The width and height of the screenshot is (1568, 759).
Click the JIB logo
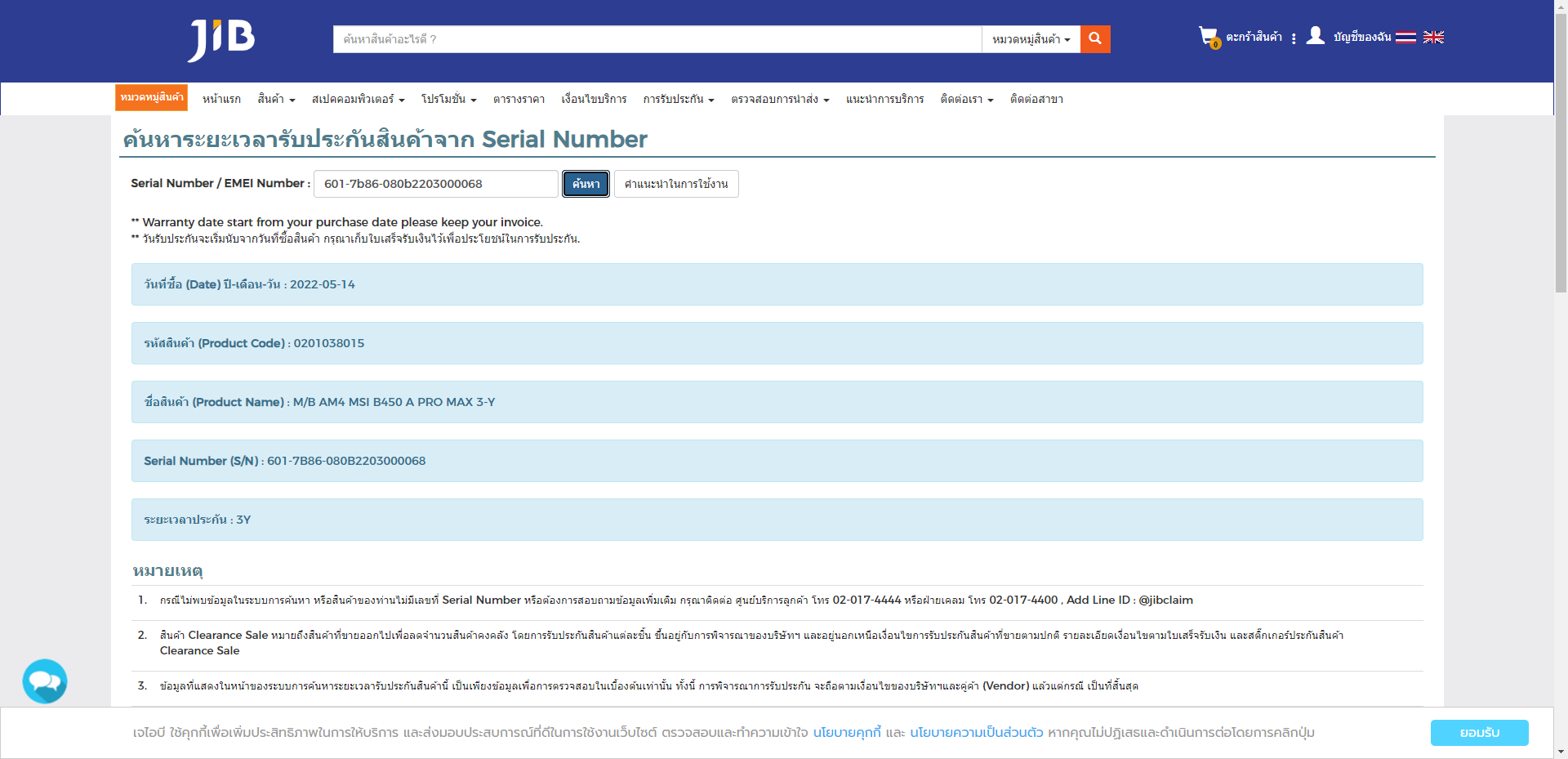tap(221, 39)
